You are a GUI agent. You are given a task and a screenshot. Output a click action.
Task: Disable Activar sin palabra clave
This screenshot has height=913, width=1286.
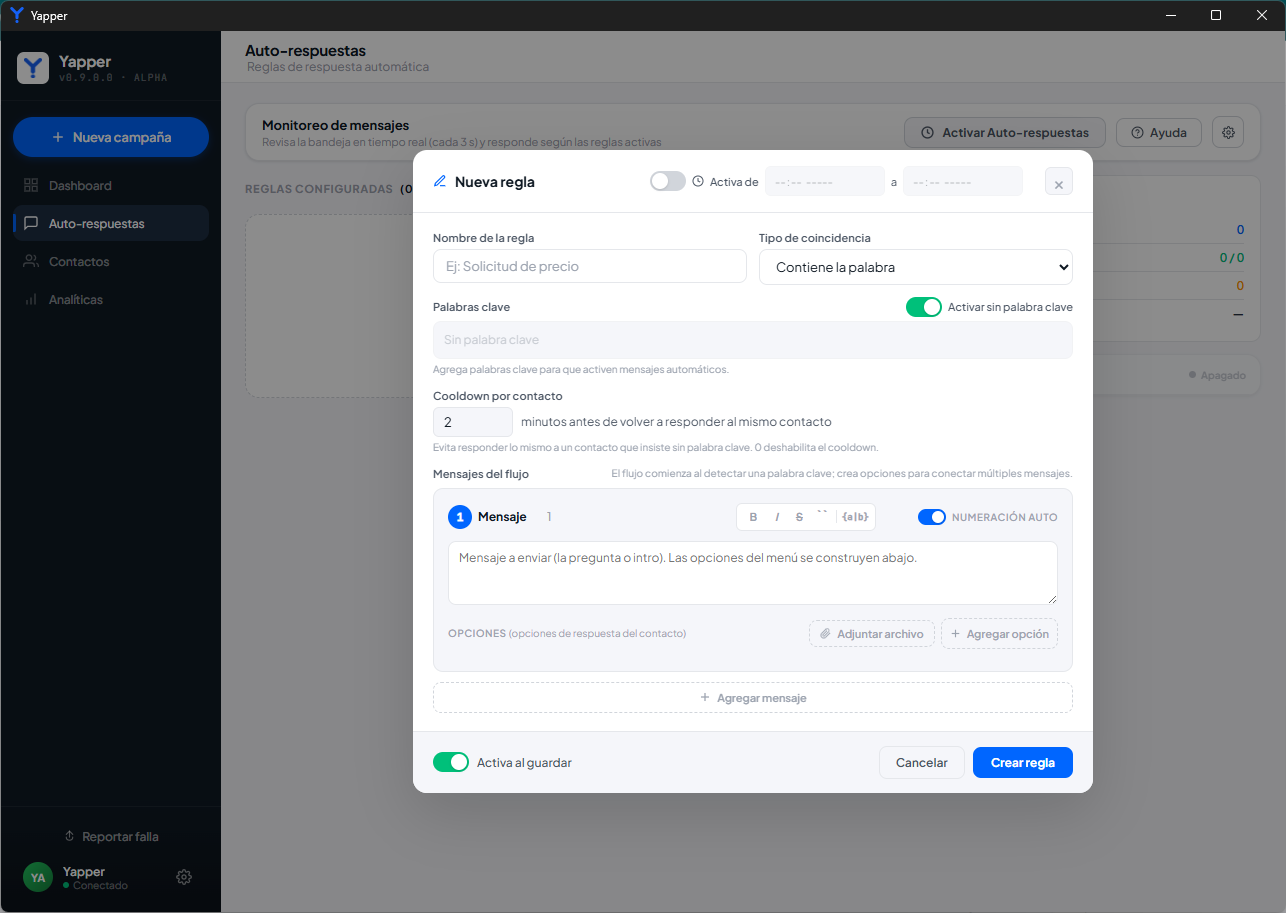point(924,307)
